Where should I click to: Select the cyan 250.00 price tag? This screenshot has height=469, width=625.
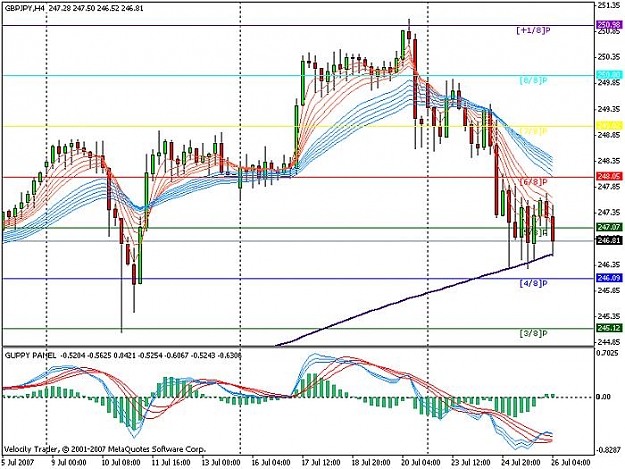pyautogui.click(x=609, y=75)
